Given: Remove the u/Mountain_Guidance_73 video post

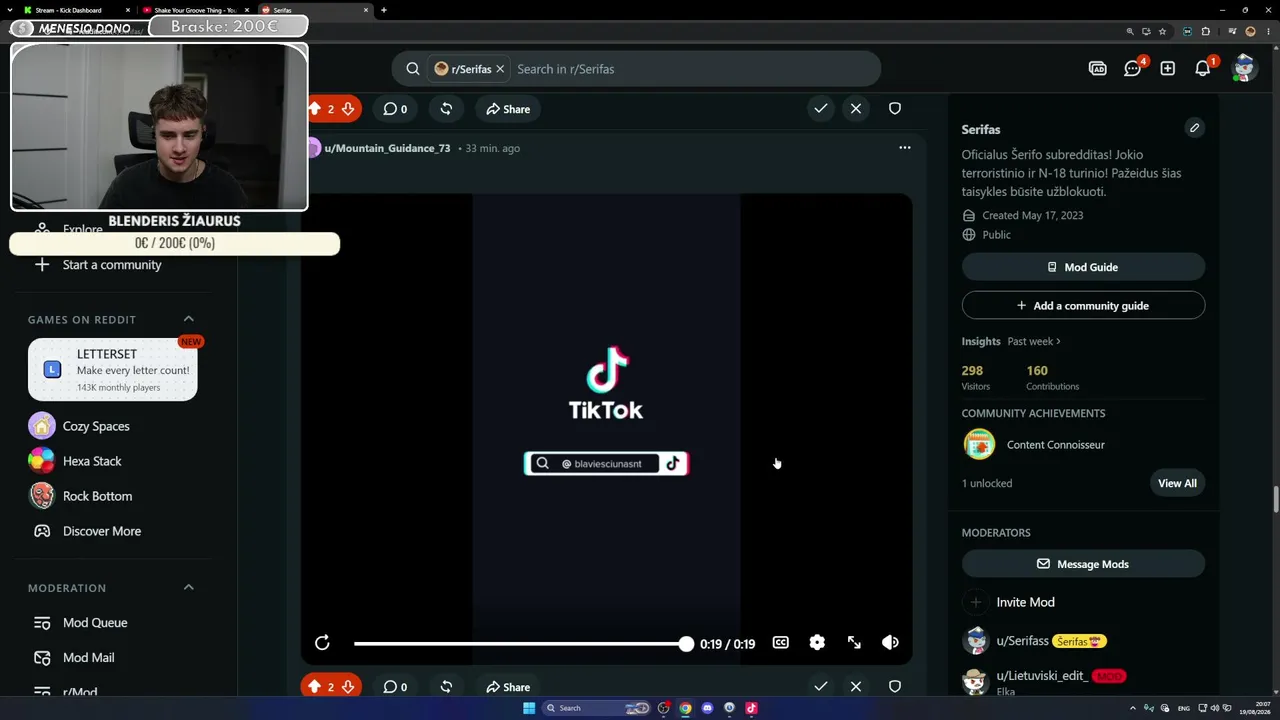Looking at the screenshot, I should (x=856, y=687).
